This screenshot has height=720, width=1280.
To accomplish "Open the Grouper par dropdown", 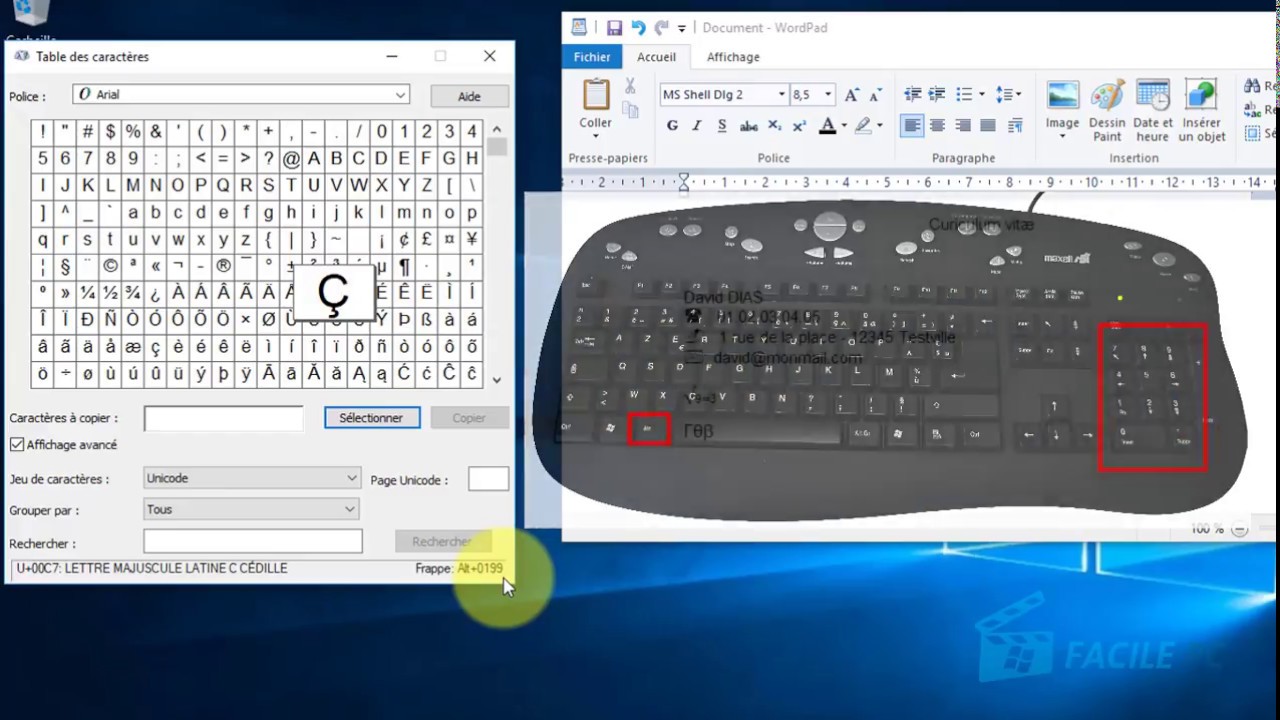I will 252,509.
